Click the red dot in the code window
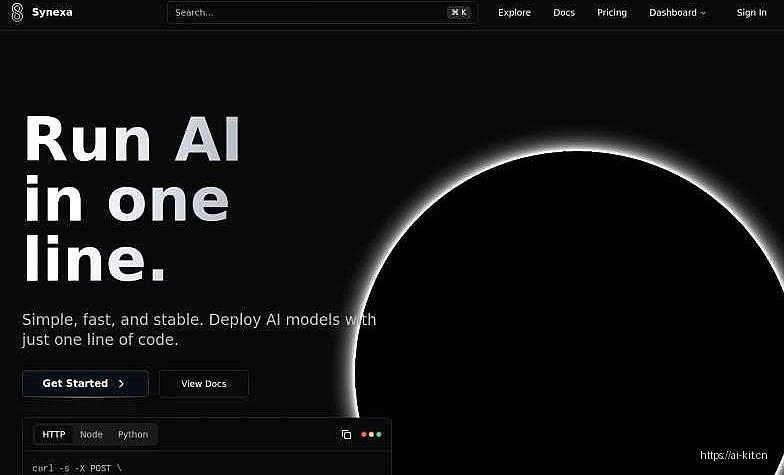The image size is (784, 475). pos(364,435)
